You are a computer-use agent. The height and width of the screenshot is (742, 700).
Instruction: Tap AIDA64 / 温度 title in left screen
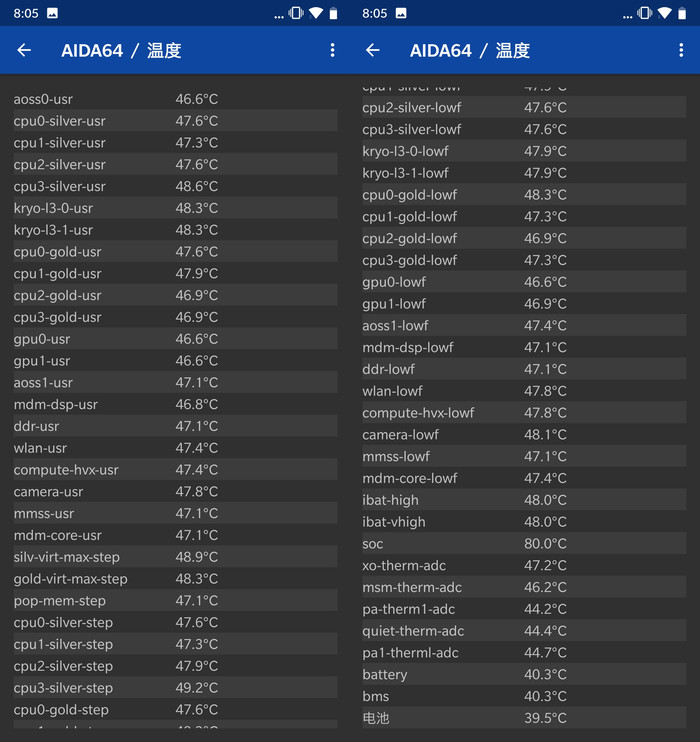coord(121,50)
